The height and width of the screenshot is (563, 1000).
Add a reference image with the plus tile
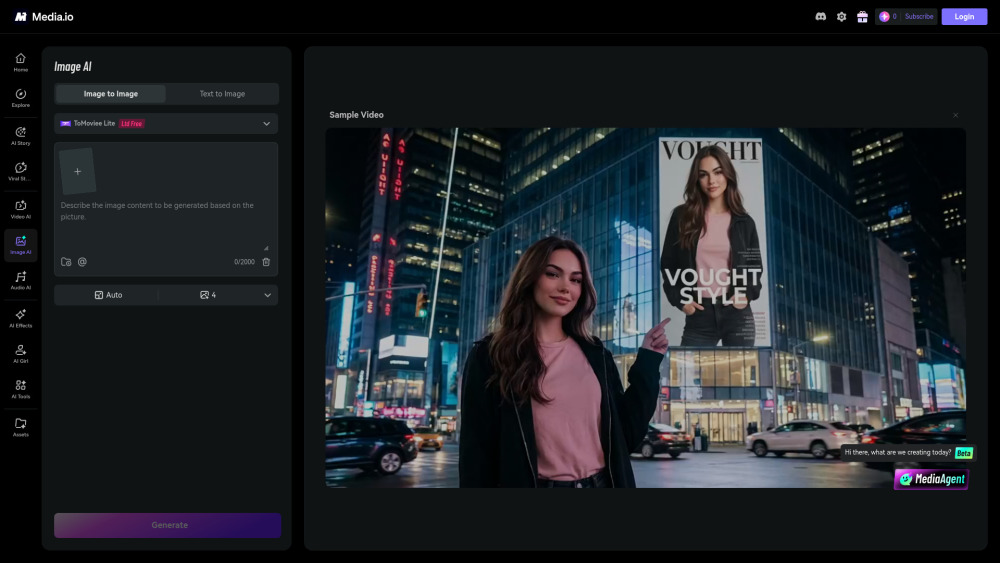77,171
